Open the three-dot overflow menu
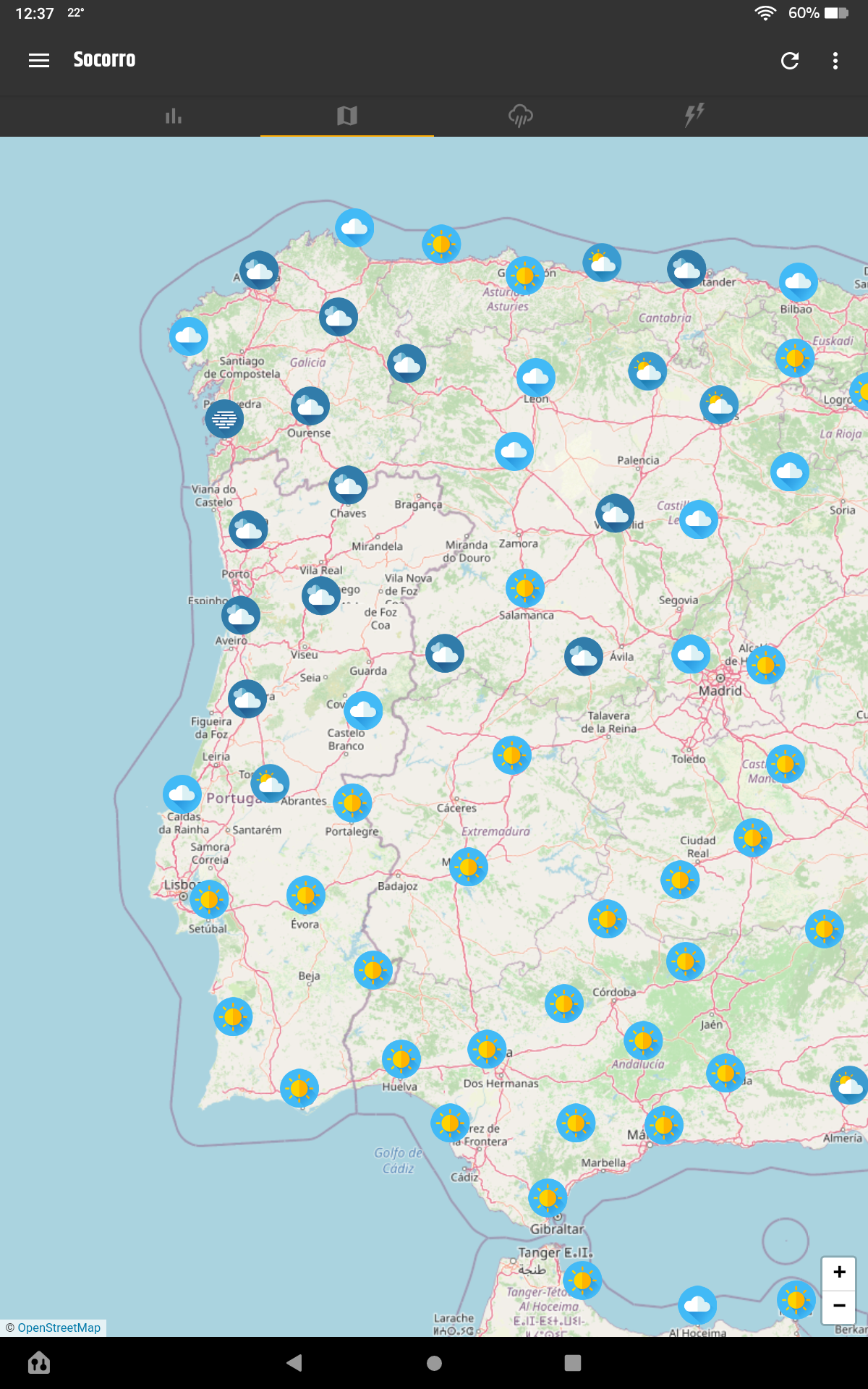 point(835,61)
